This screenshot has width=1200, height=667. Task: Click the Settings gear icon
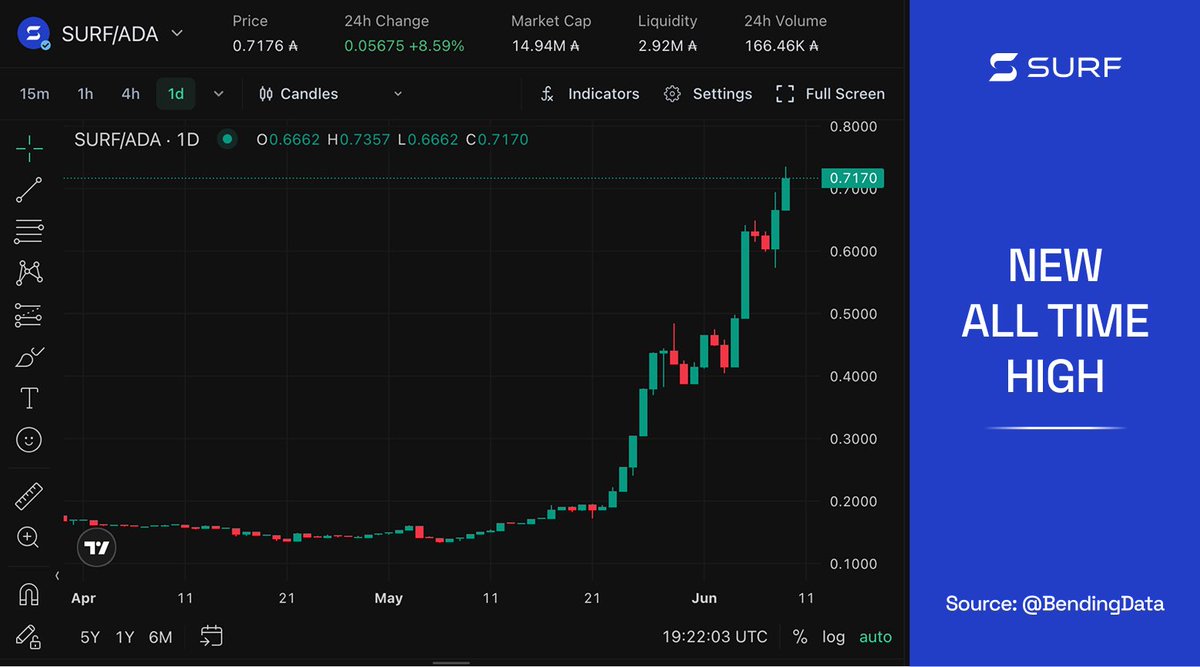pos(672,94)
